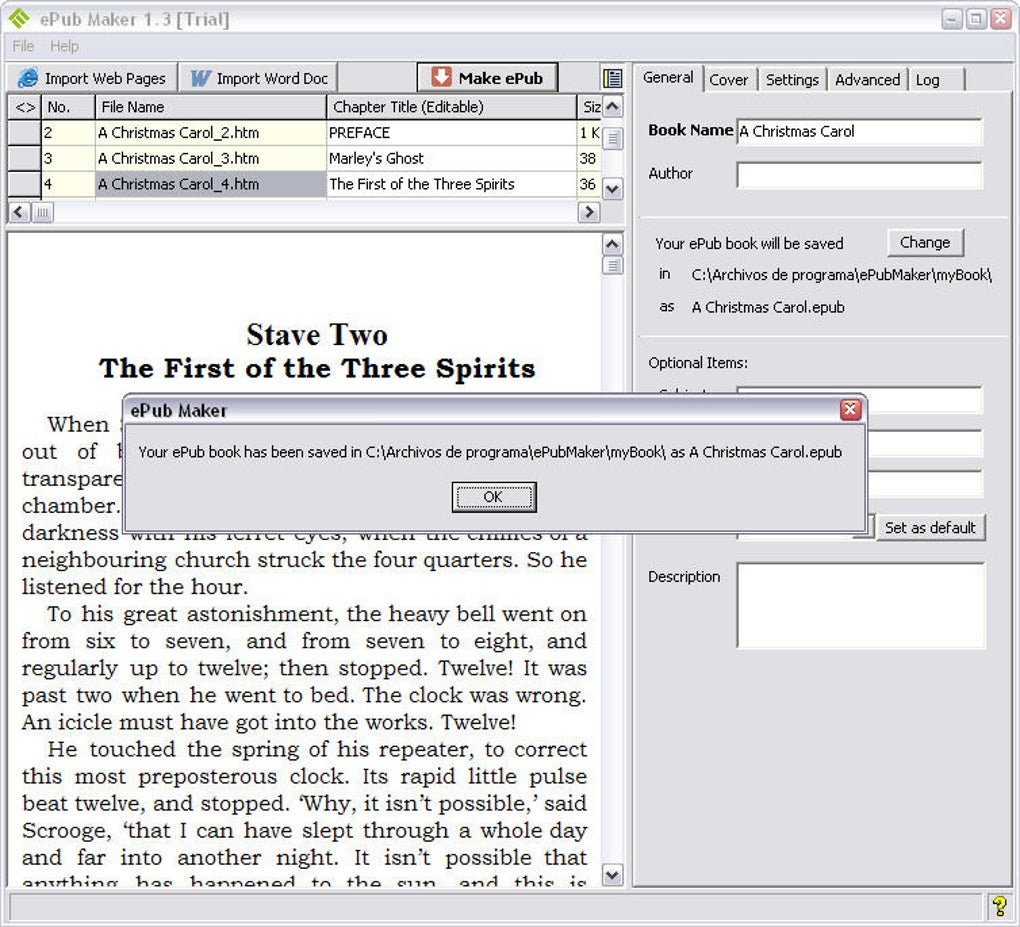Click the Stave Two heading in preview
Image resolution: width=1020 pixels, height=927 pixels.
(x=317, y=335)
